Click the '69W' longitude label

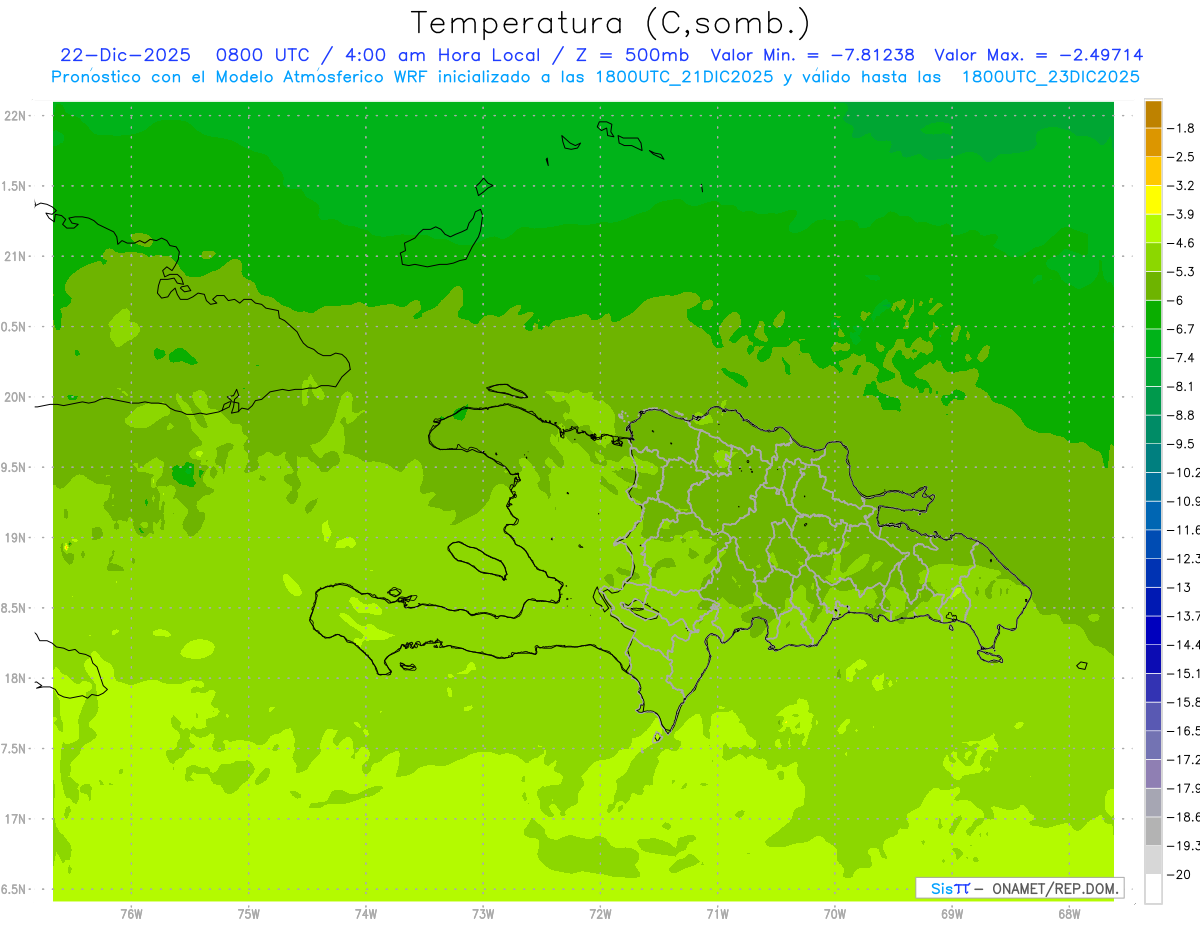point(952,914)
